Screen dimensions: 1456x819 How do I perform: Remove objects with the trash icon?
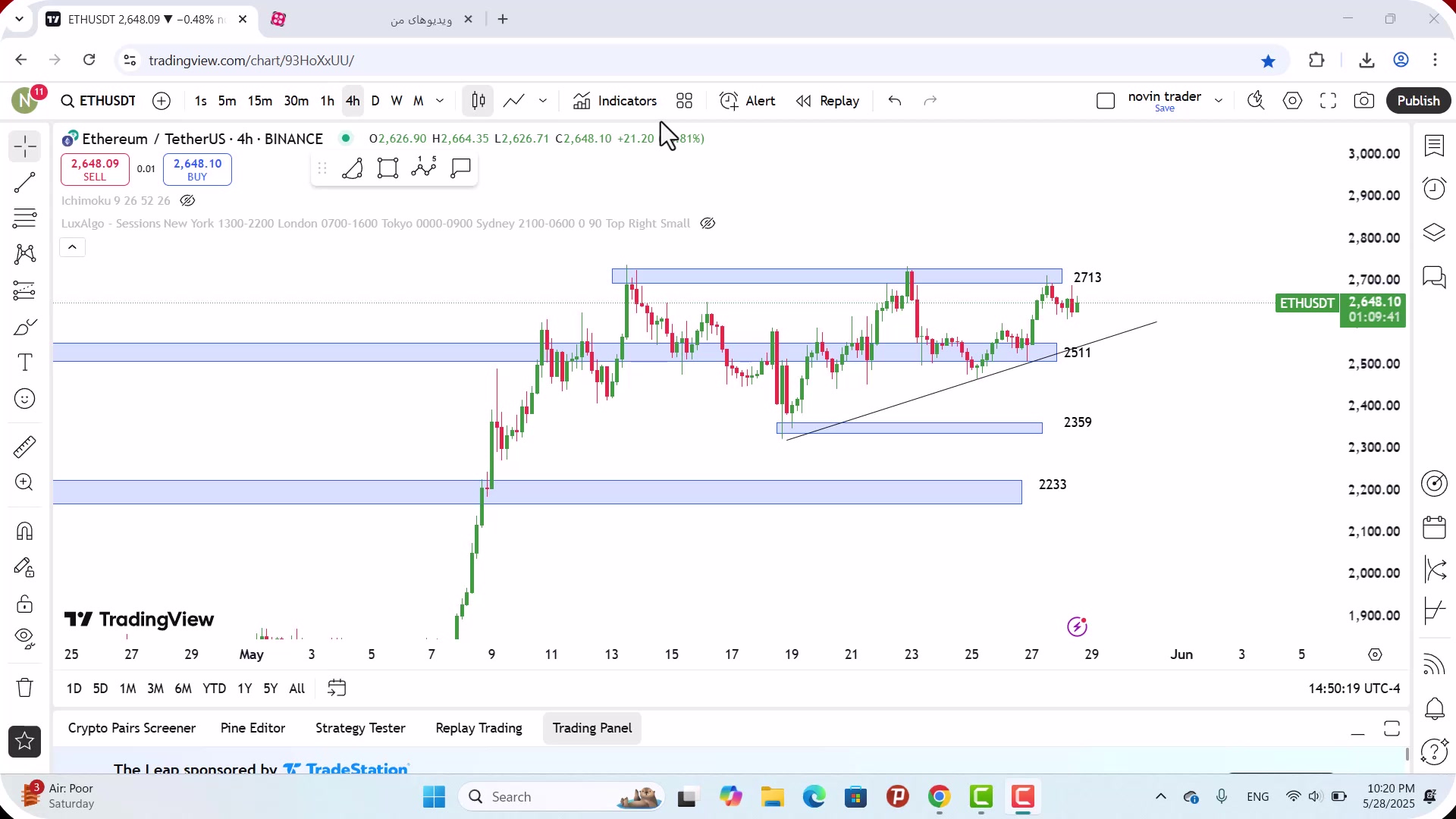25,688
